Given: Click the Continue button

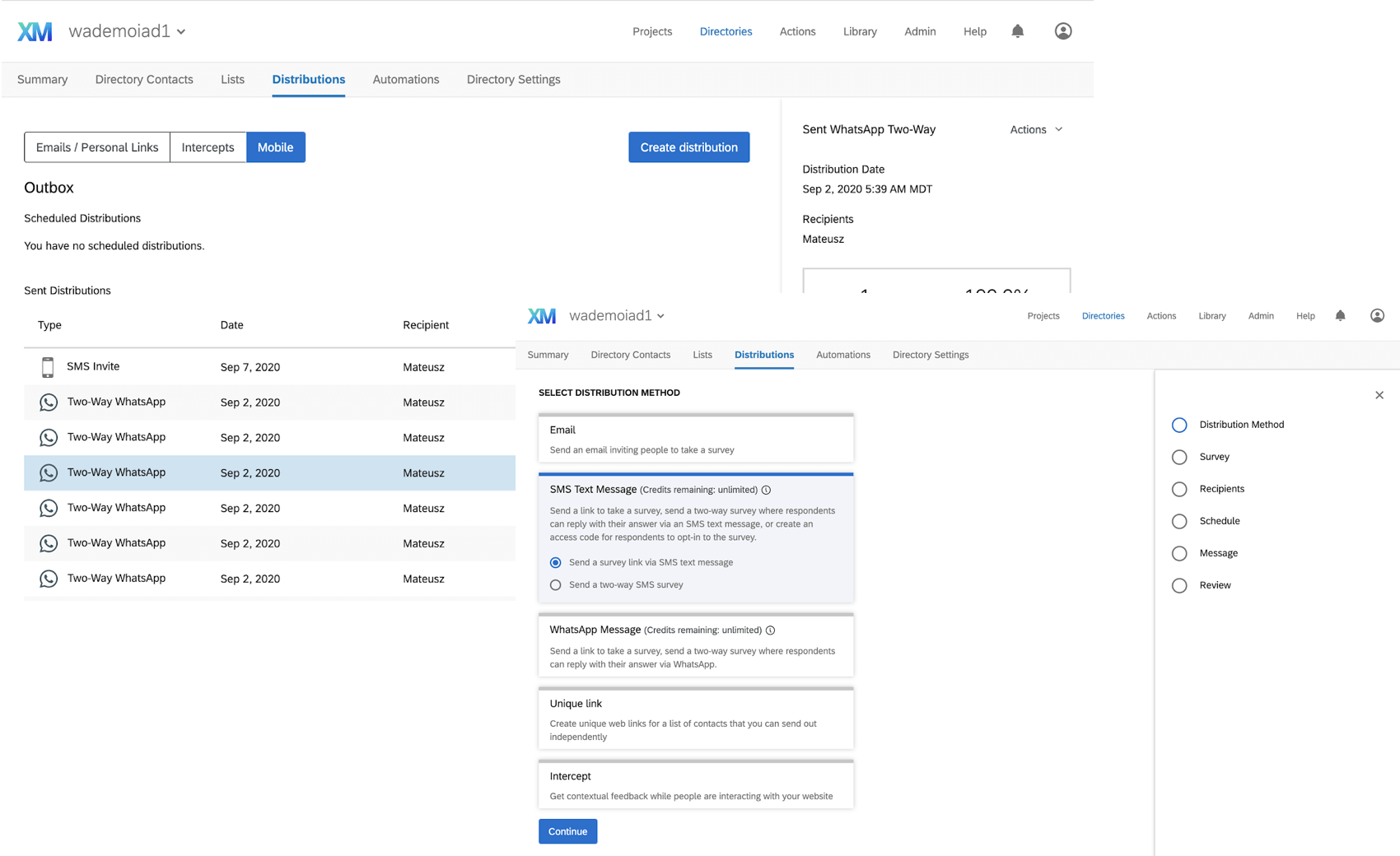Looking at the screenshot, I should [568, 831].
